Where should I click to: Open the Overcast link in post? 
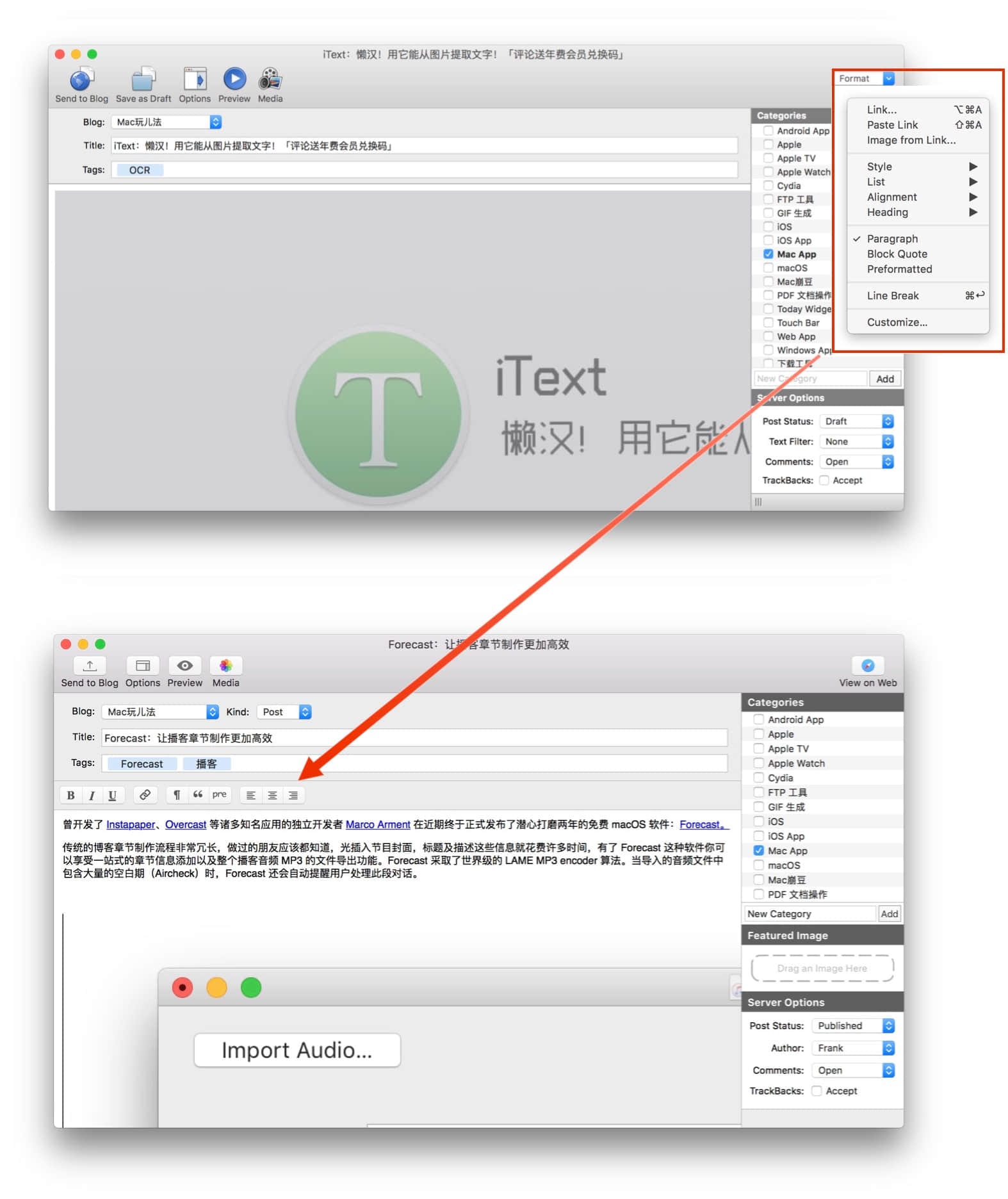pyautogui.click(x=186, y=825)
